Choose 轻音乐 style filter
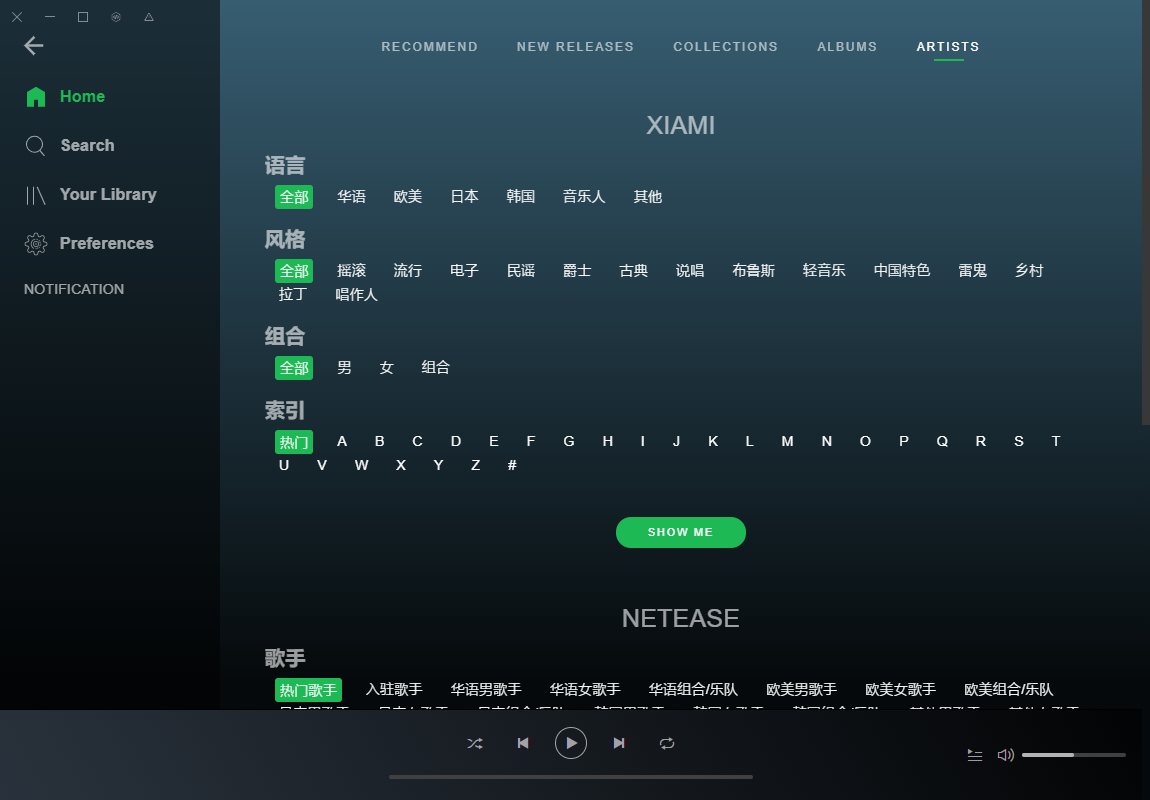The image size is (1150, 800). click(824, 271)
